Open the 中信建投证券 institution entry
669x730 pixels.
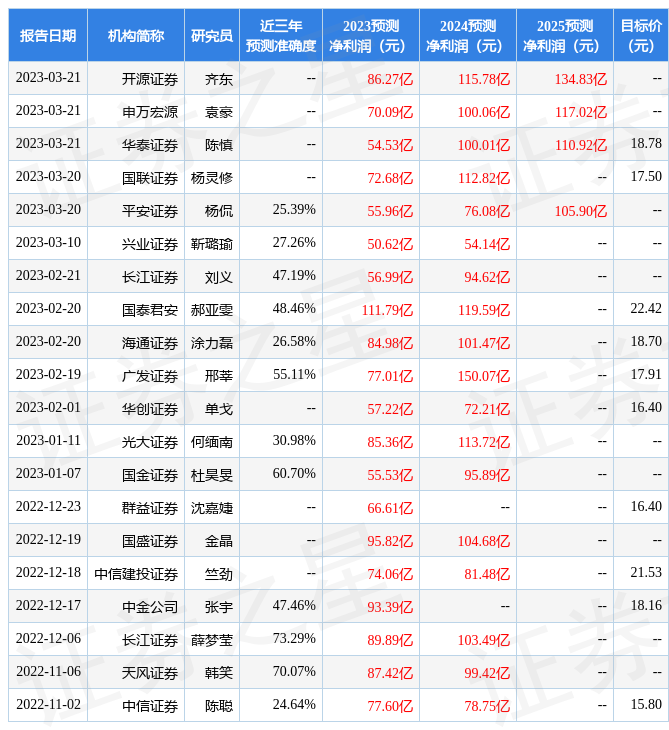136,573
